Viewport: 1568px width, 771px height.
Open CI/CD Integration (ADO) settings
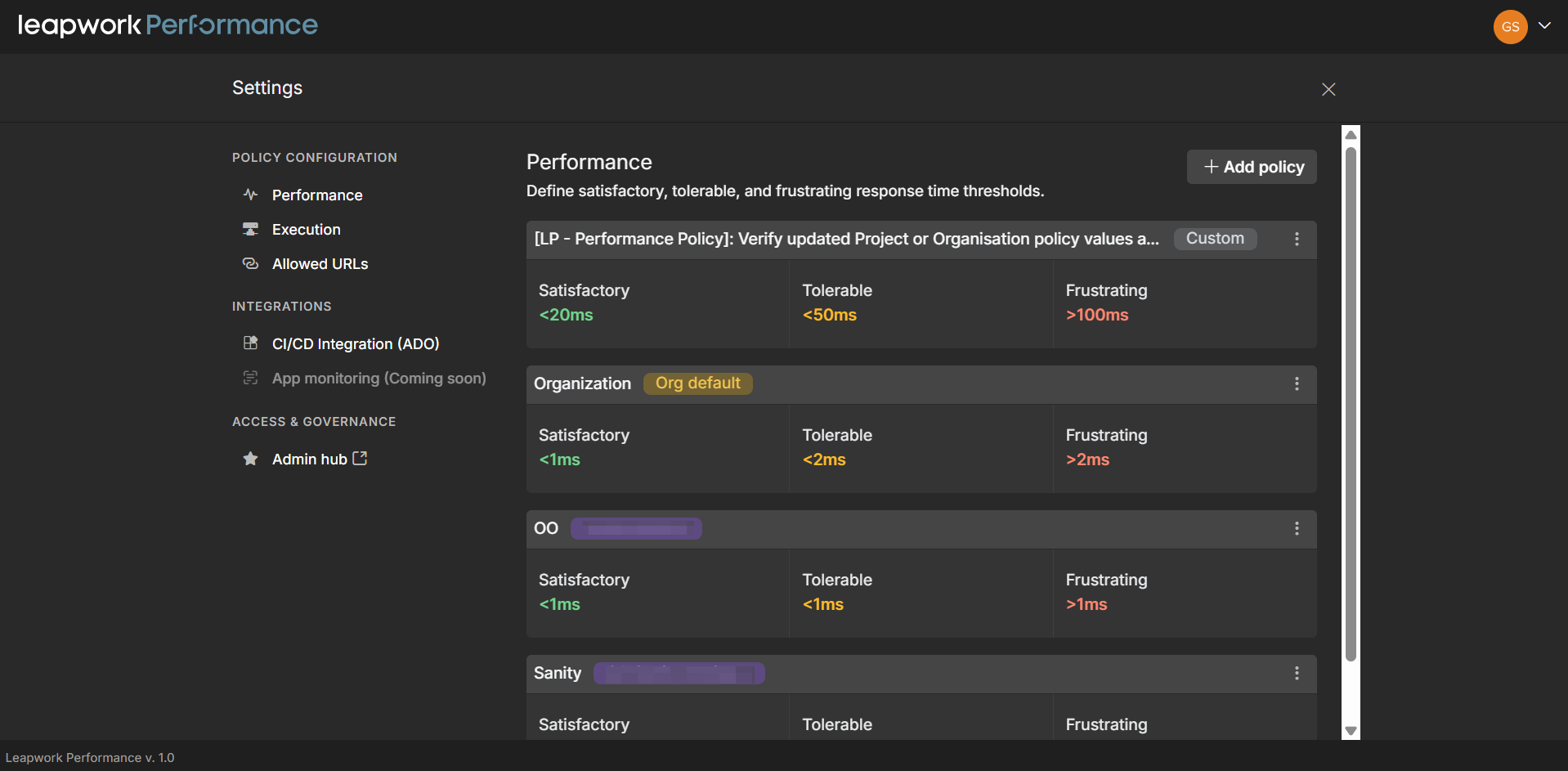[355, 344]
